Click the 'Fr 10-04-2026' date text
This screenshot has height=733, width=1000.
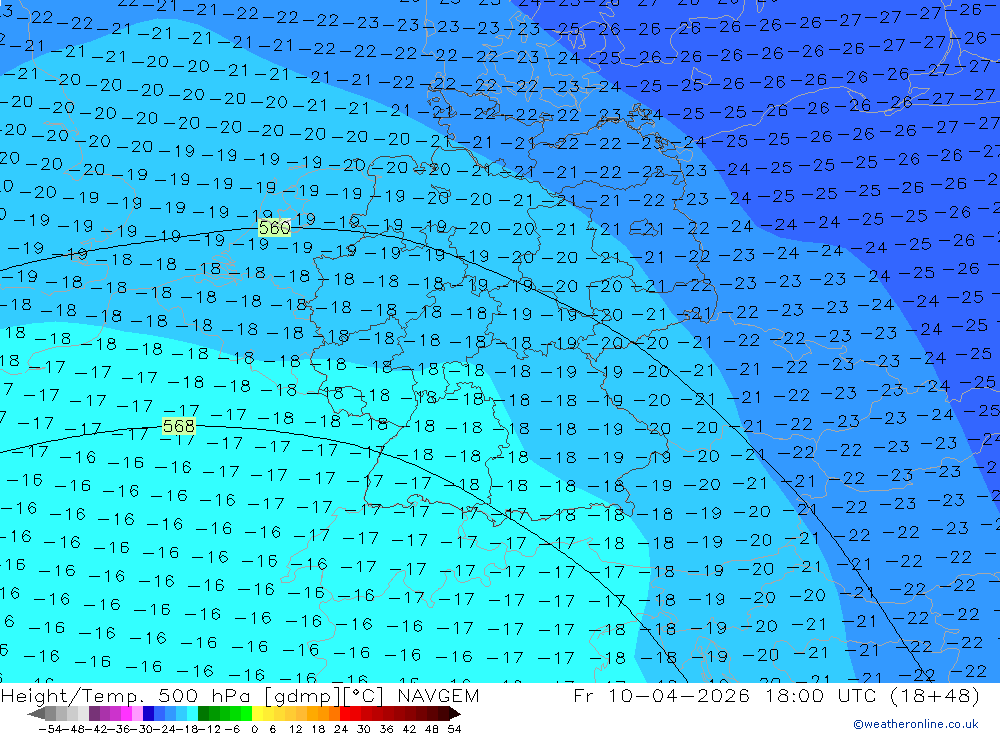pos(661,695)
